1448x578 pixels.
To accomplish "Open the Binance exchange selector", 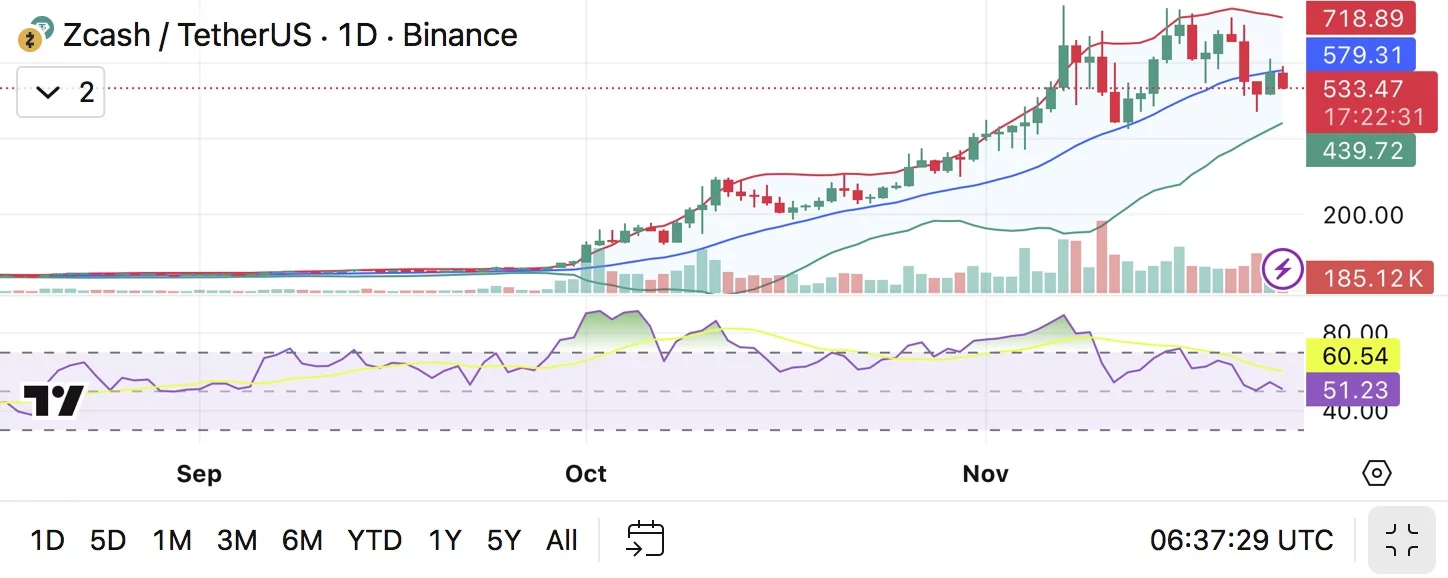I will coord(460,35).
